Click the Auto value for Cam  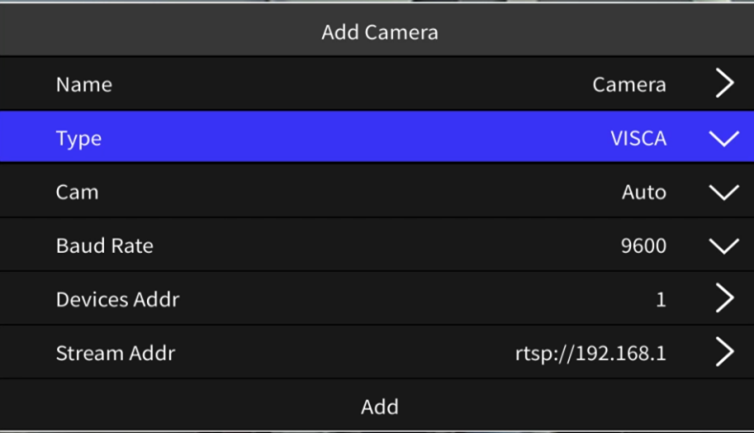(644, 193)
